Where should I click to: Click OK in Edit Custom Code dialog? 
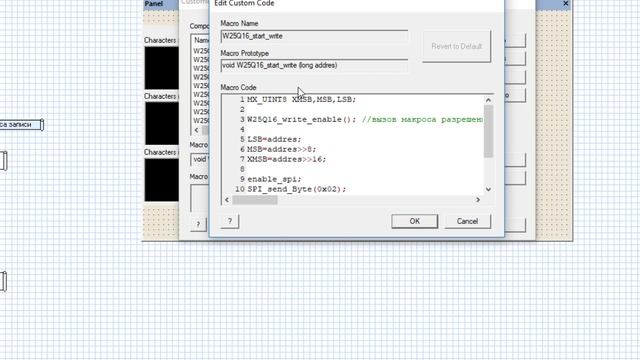point(414,221)
